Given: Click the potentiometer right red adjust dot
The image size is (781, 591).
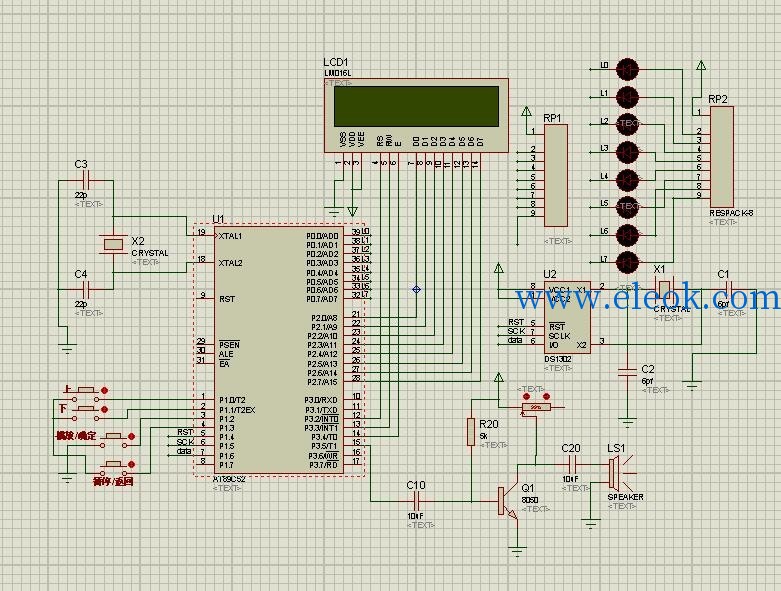Looking at the screenshot, I should pyautogui.click(x=546, y=397).
